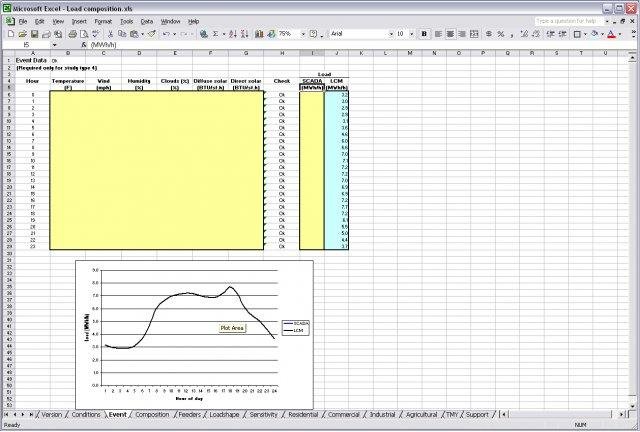Apply Percent style formatting
Viewport: 640px width, 432px height.
(500, 34)
